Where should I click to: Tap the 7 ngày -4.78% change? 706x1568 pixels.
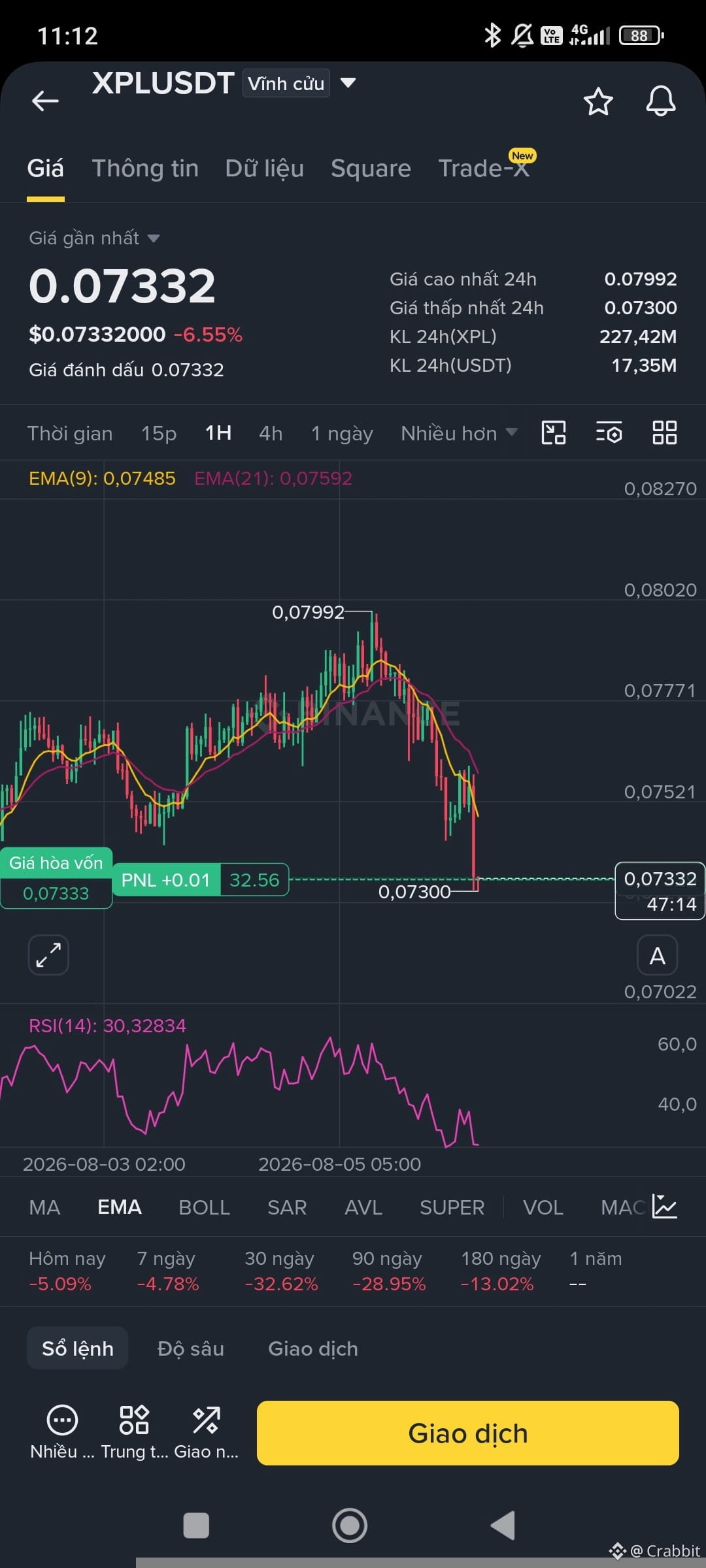click(x=167, y=1271)
